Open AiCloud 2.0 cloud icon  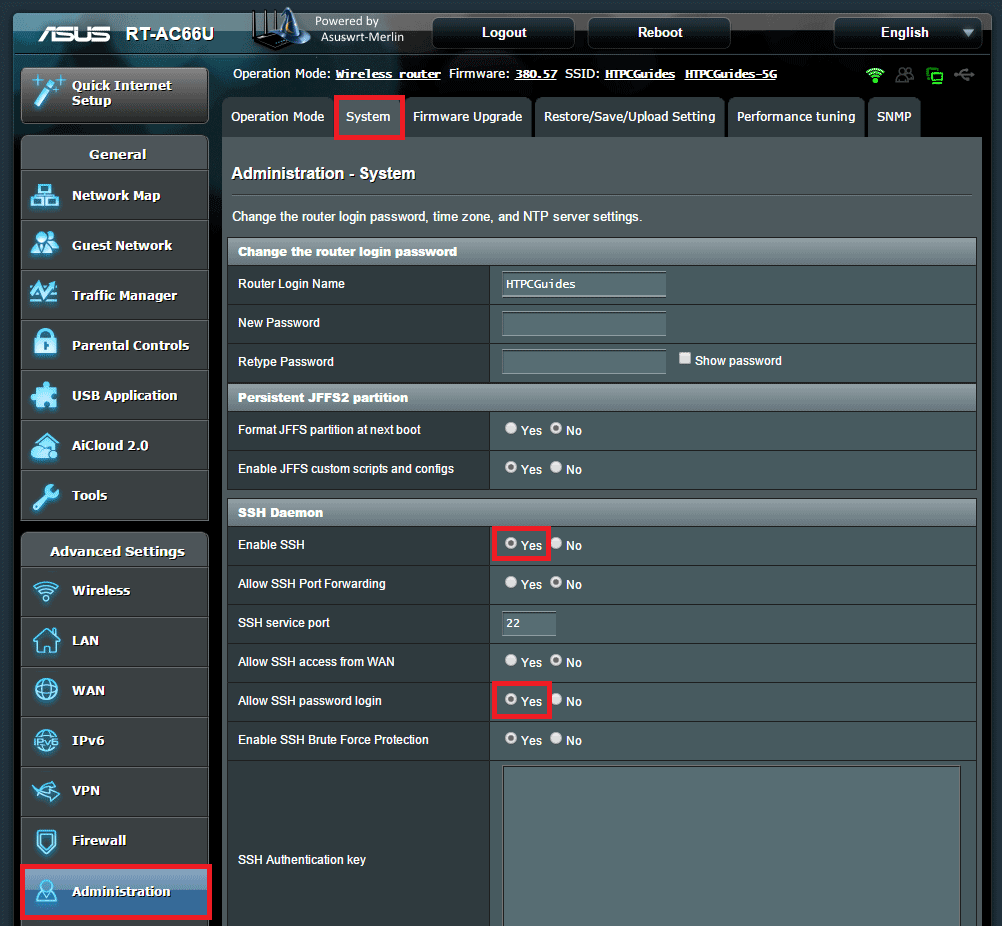click(45, 445)
